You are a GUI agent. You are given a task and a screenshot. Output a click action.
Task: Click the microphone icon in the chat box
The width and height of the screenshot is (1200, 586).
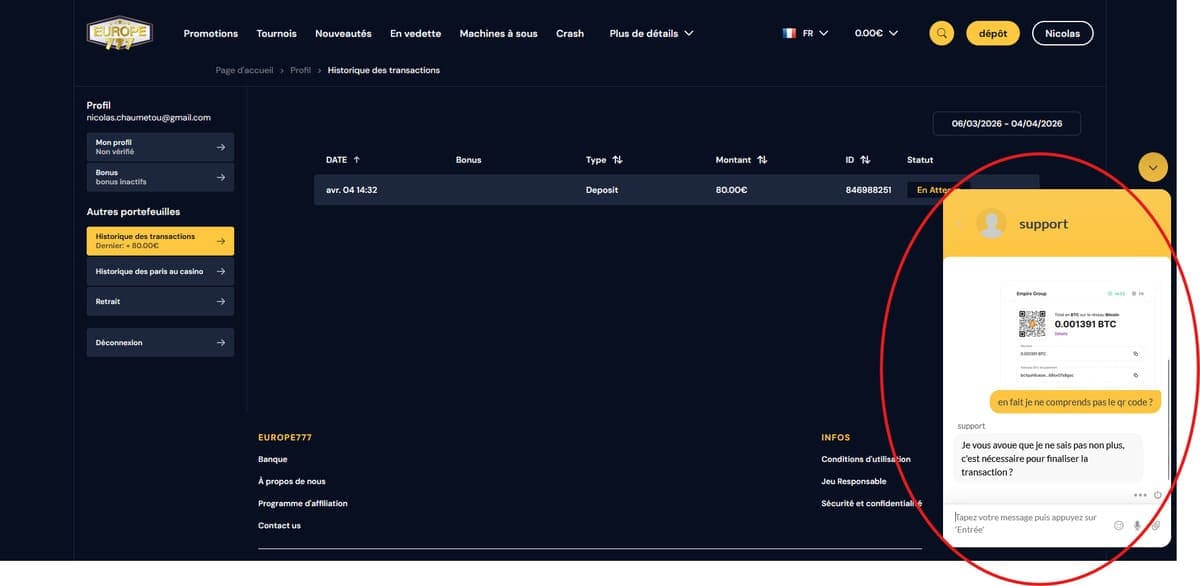pyautogui.click(x=1137, y=525)
